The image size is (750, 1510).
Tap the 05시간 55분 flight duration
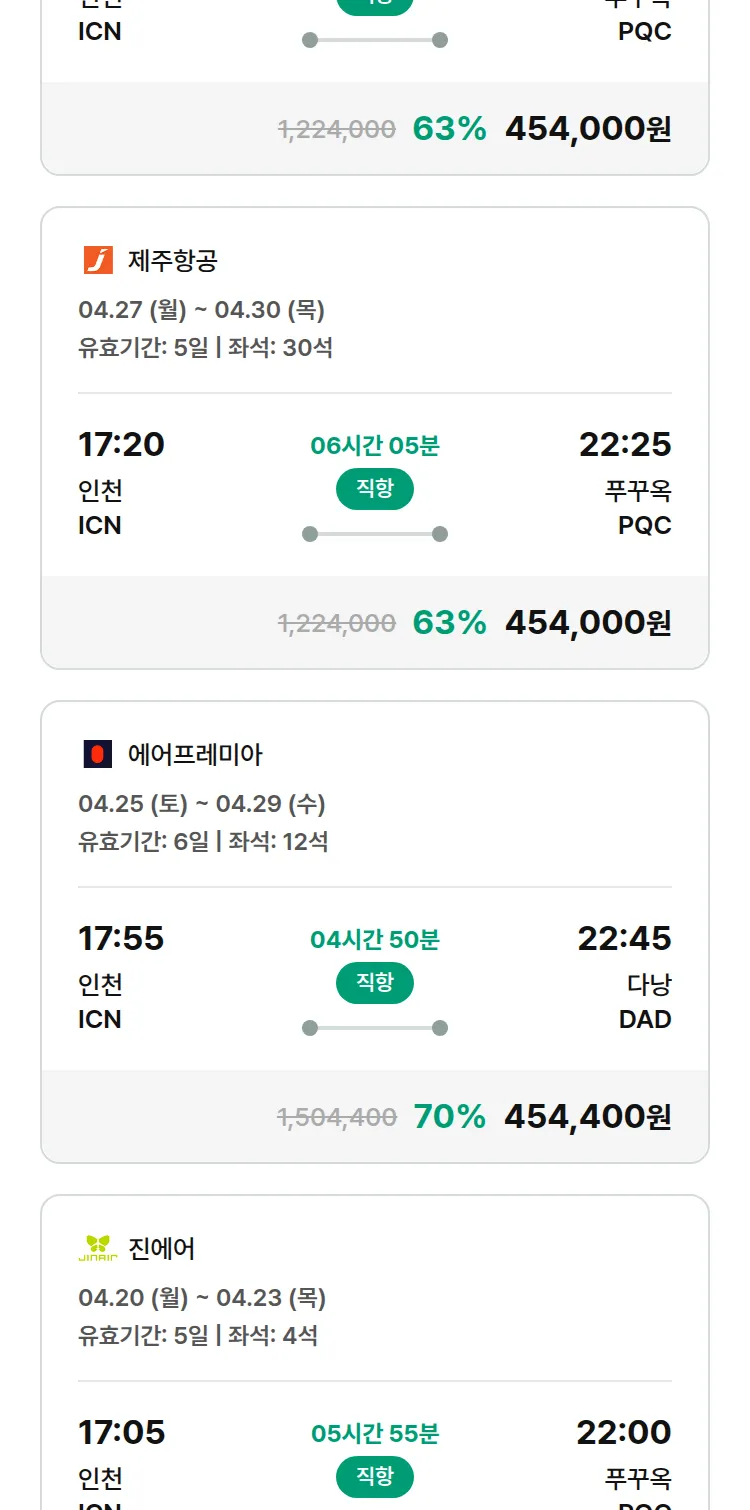(x=375, y=1434)
